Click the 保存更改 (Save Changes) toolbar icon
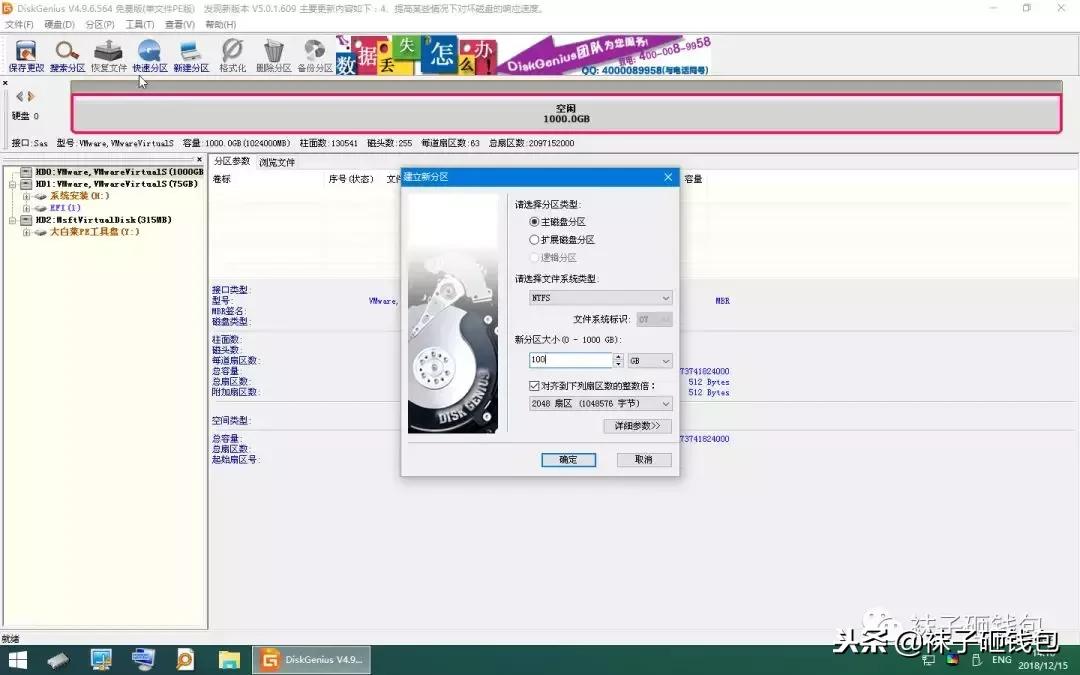This screenshot has height=675, width=1080. point(25,55)
